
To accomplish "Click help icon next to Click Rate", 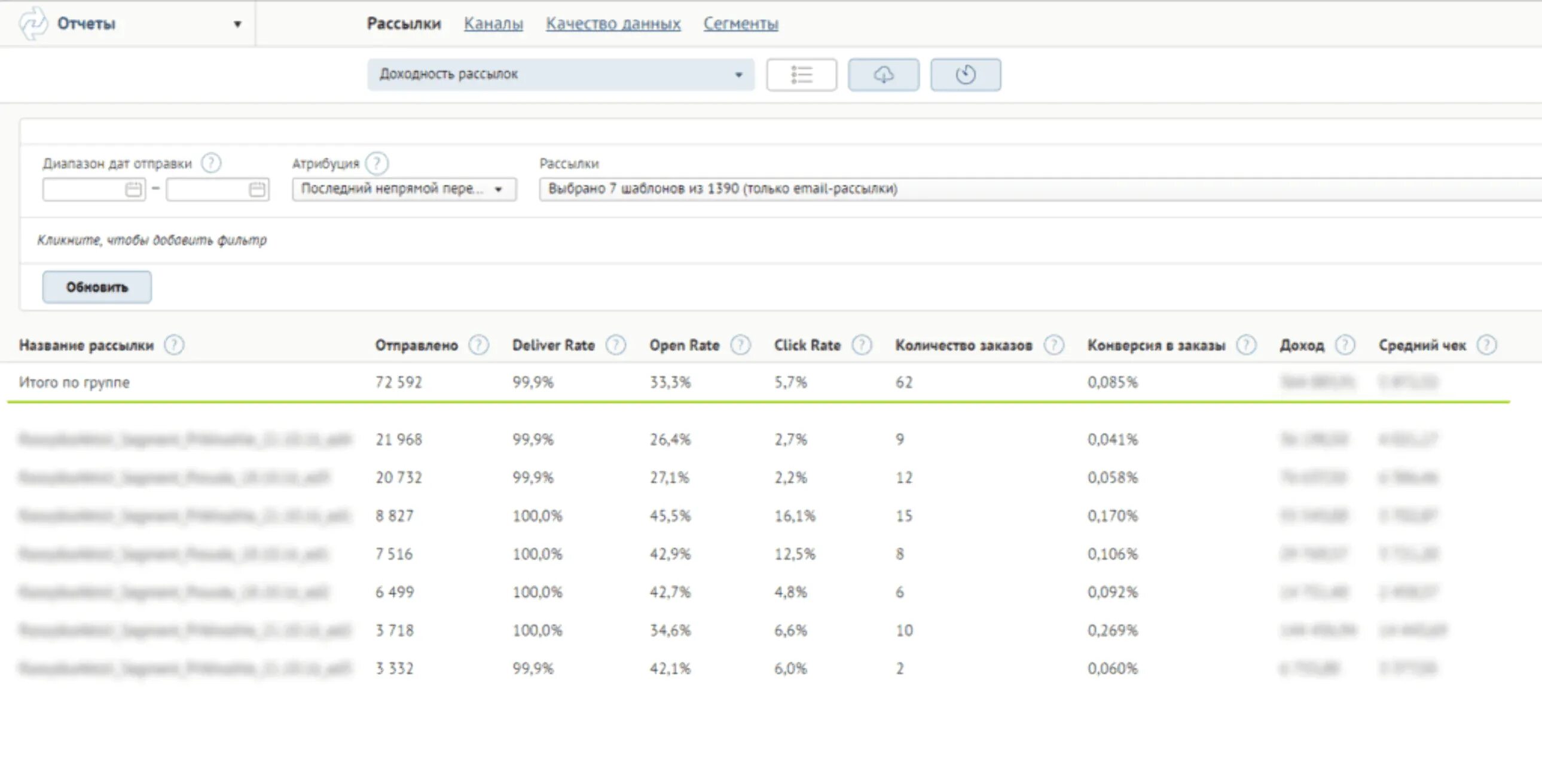I will point(862,345).
